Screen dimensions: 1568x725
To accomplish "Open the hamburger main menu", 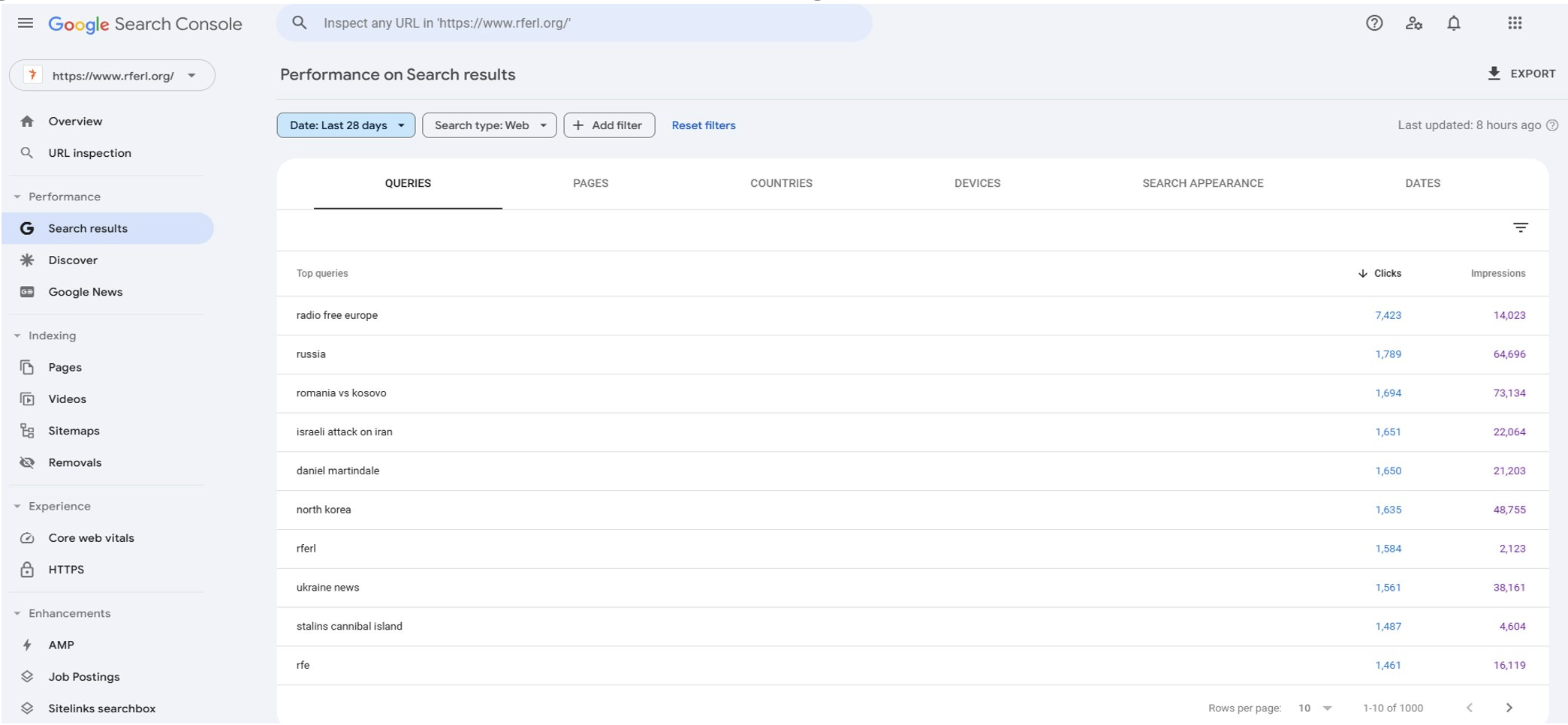I will coord(25,23).
